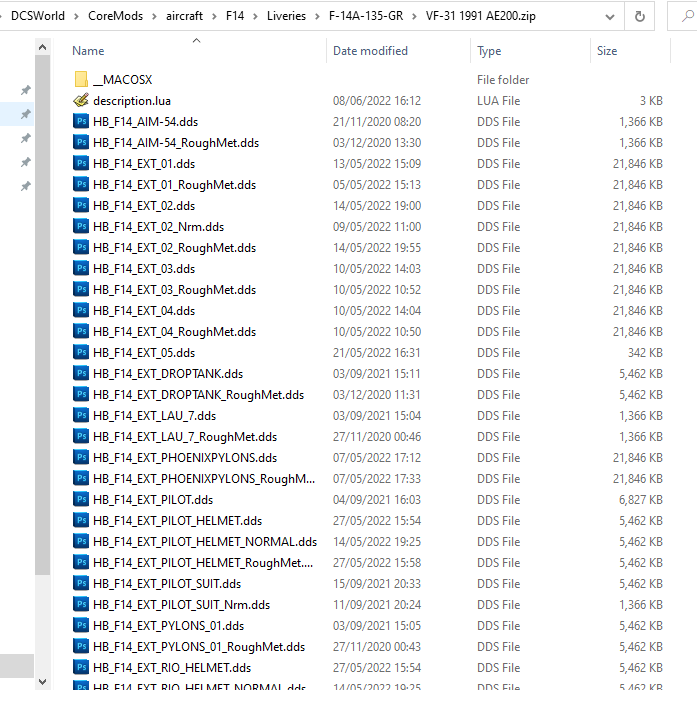Click the HB_F14_EXT_DROPTANK_RoughMet.dds file icon

tap(81, 395)
